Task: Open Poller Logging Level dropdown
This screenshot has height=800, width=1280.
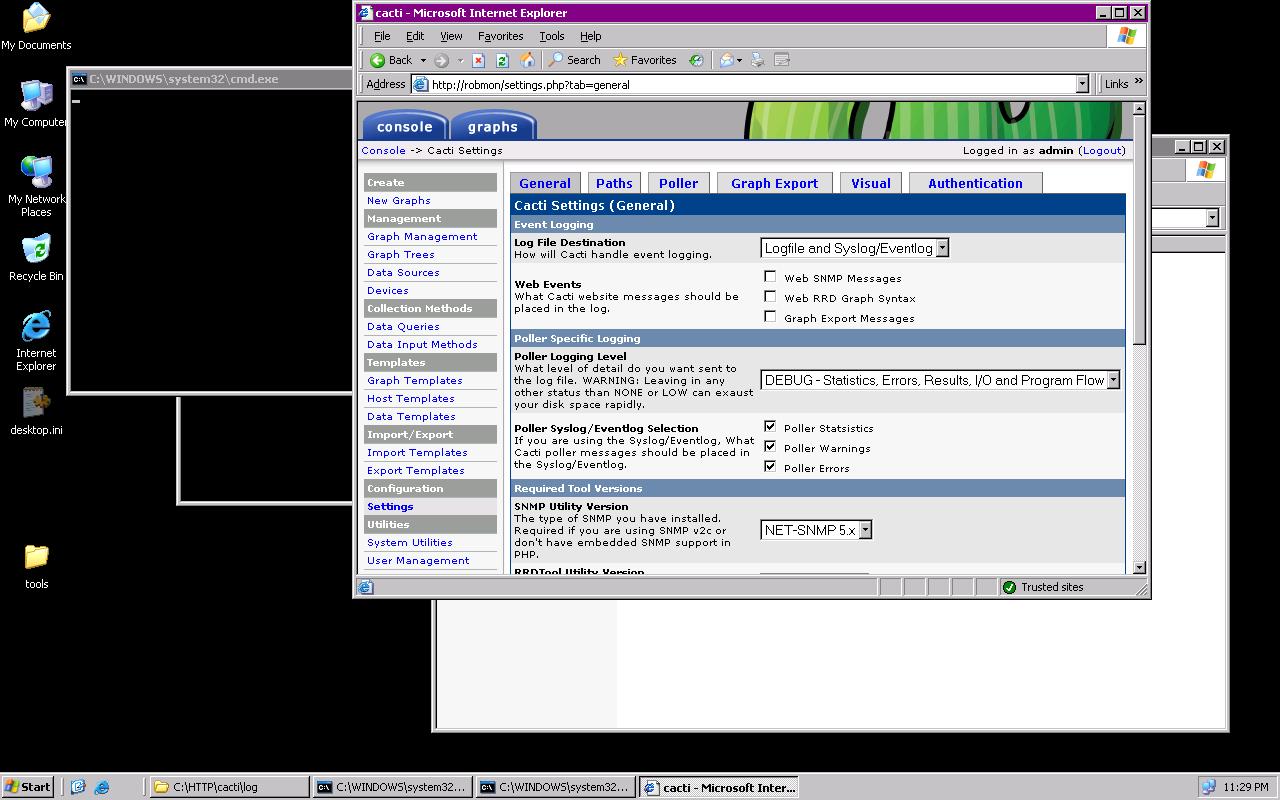Action: pos(940,380)
